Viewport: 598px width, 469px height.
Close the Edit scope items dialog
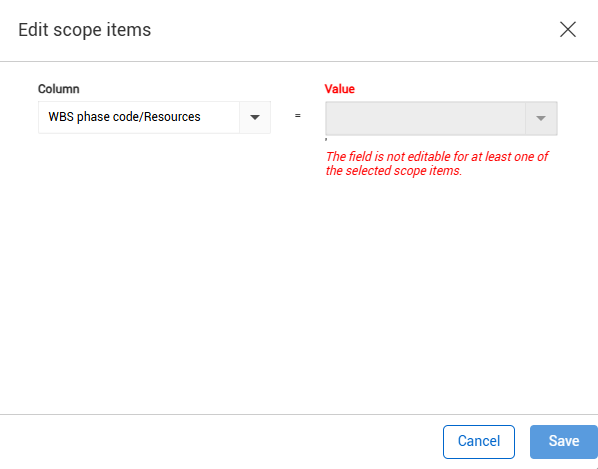567,29
